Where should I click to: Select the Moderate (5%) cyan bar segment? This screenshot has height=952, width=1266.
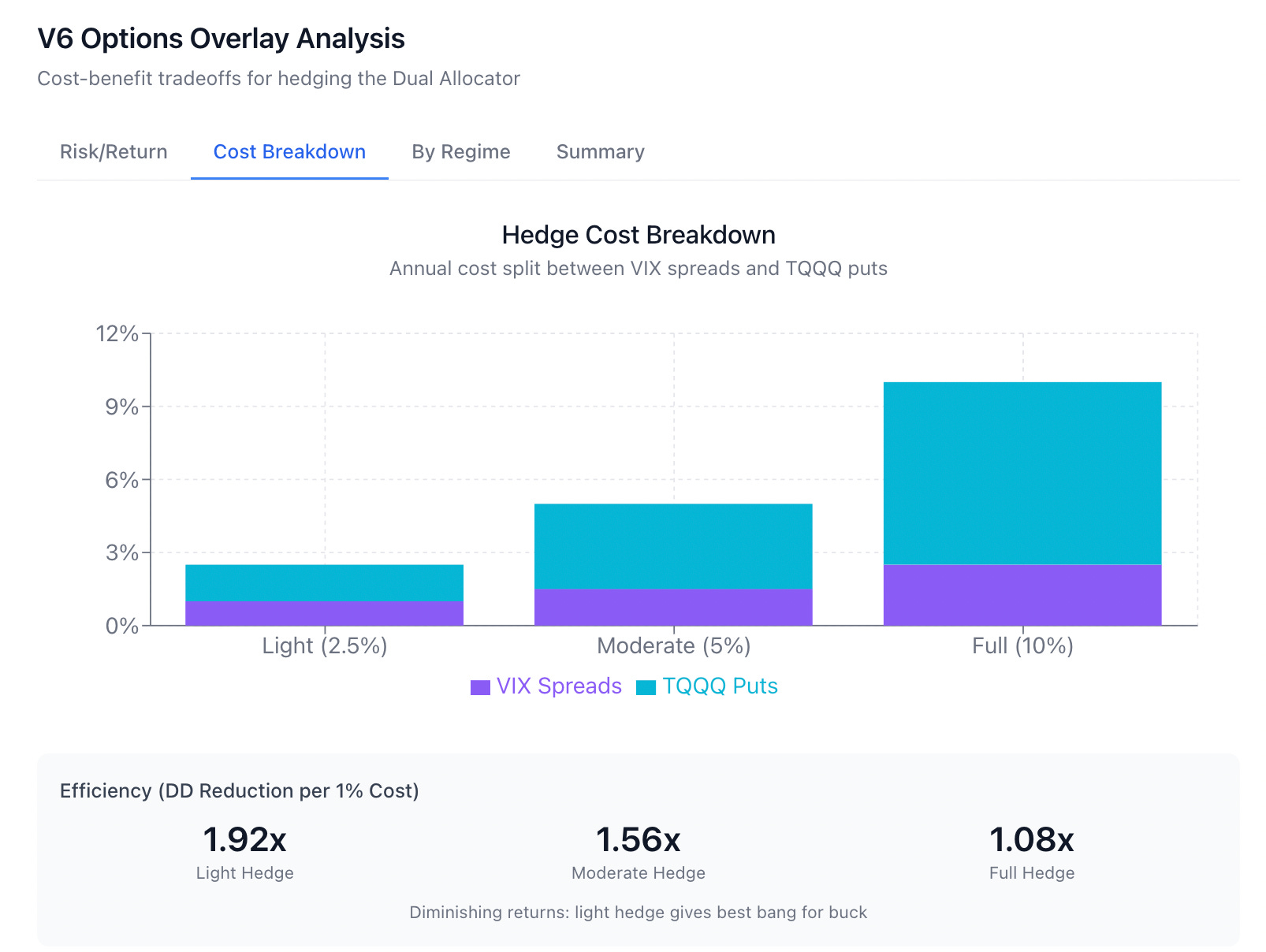click(673, 547)
